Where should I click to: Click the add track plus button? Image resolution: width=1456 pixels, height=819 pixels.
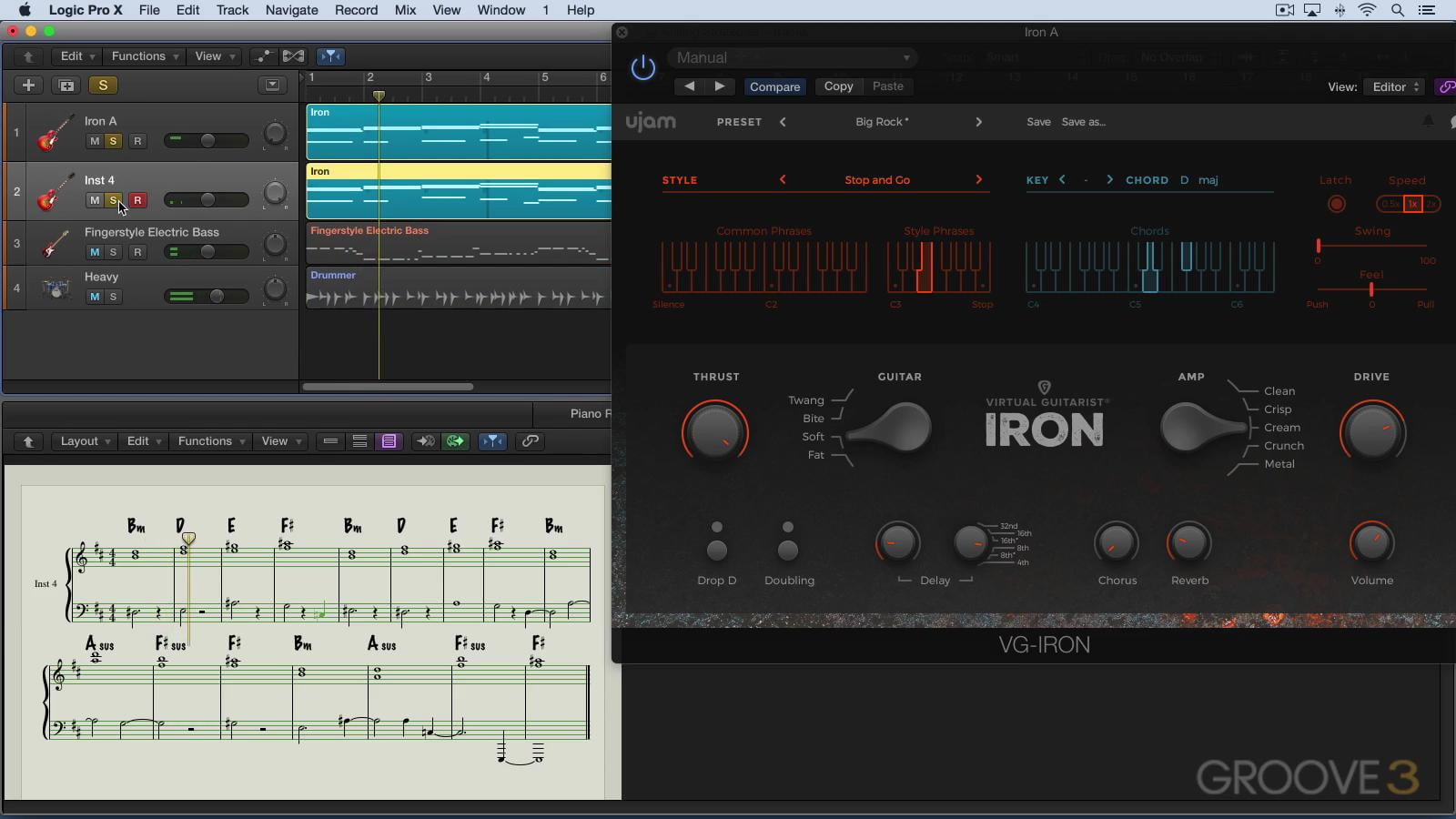coord(28,85)
